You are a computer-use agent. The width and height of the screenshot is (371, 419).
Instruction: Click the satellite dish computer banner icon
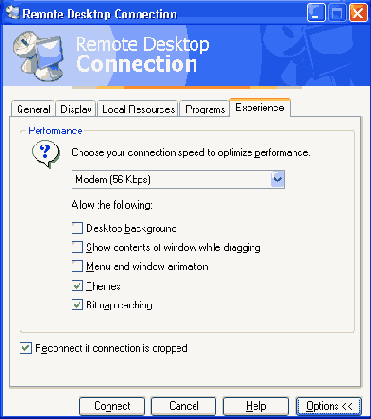pyautogui.click(x=38, y=56)
